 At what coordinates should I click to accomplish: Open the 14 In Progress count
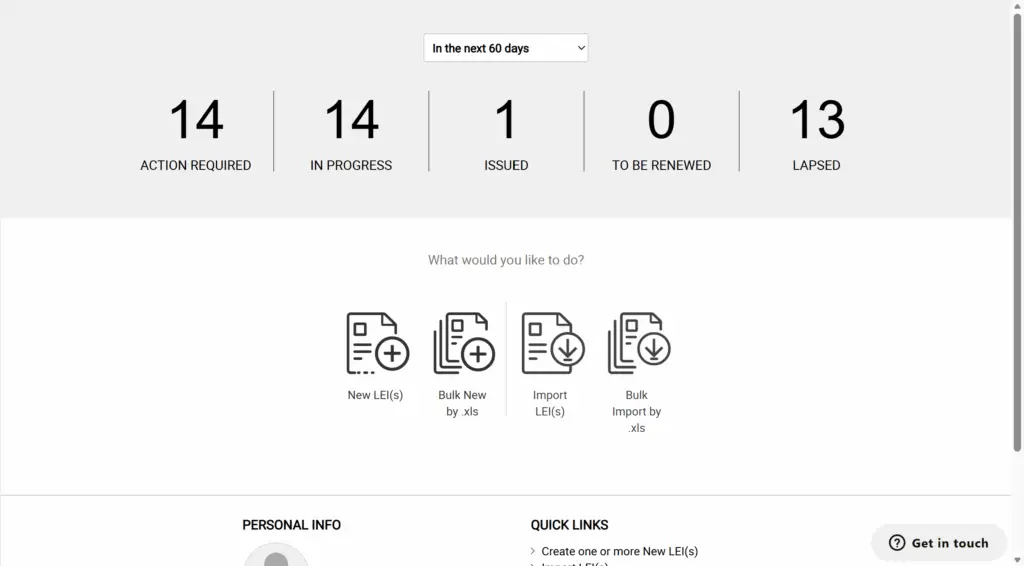351,119
